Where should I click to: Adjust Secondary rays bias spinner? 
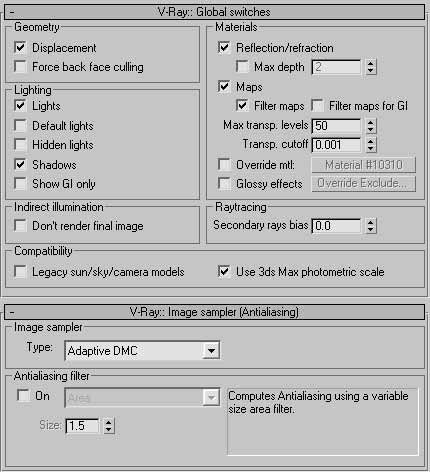(x=371, y=225)
